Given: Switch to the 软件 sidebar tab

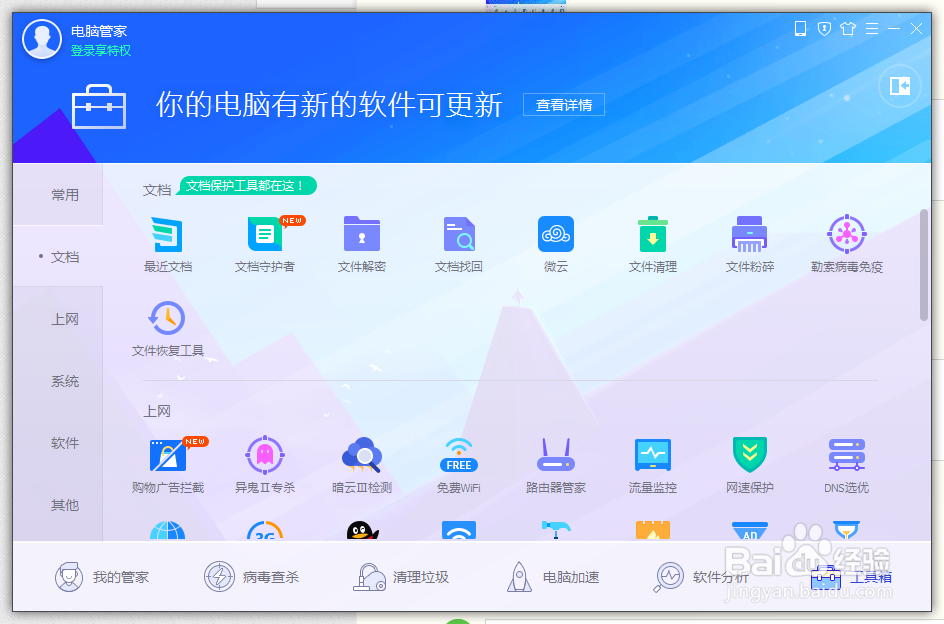Looking at the screenshot, I should [58, 443].
